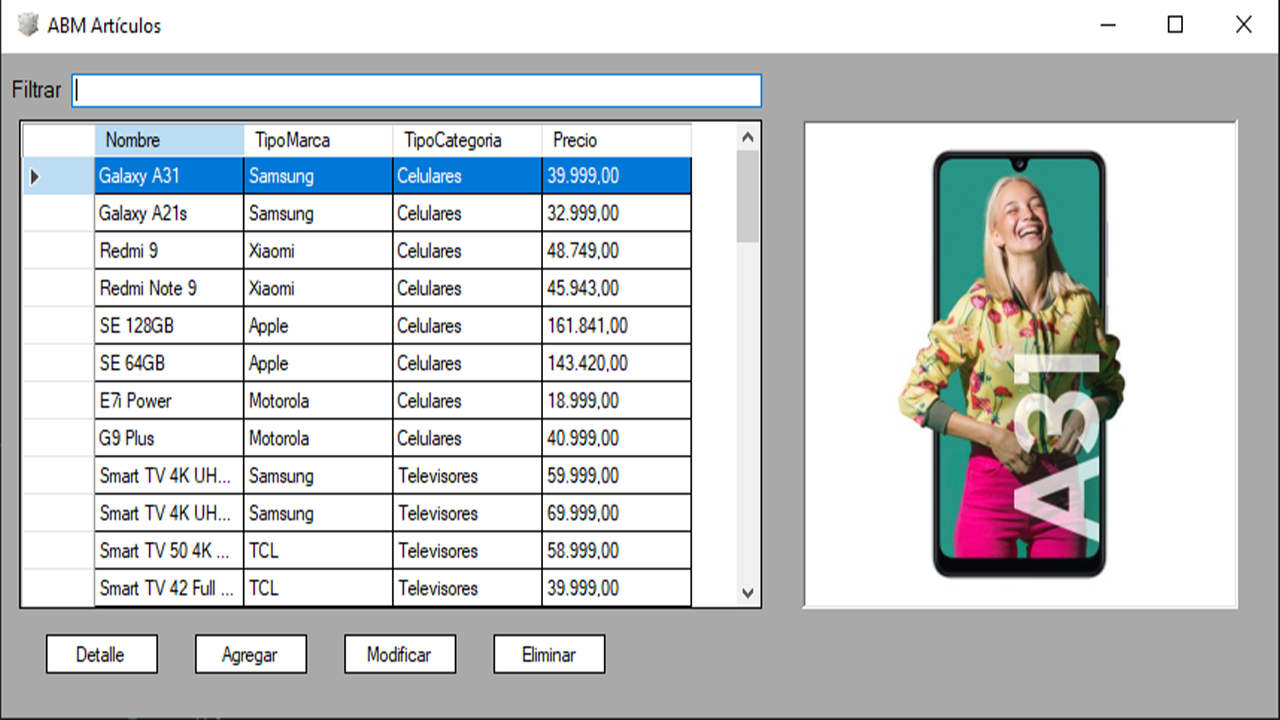
Task: Close the ABM Artículos window
Action: pos(1243,25)
